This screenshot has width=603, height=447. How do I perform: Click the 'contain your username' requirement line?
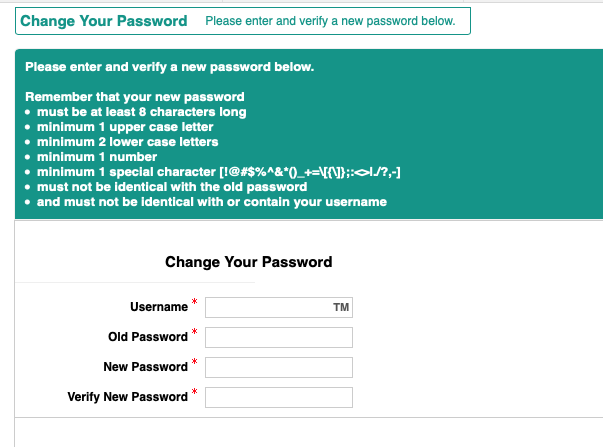point(211,202)
